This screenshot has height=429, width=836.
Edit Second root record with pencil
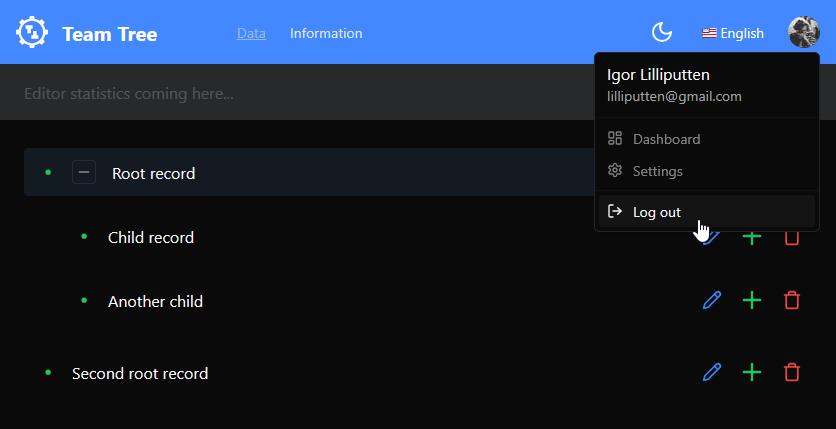click(x=712, y=372)
